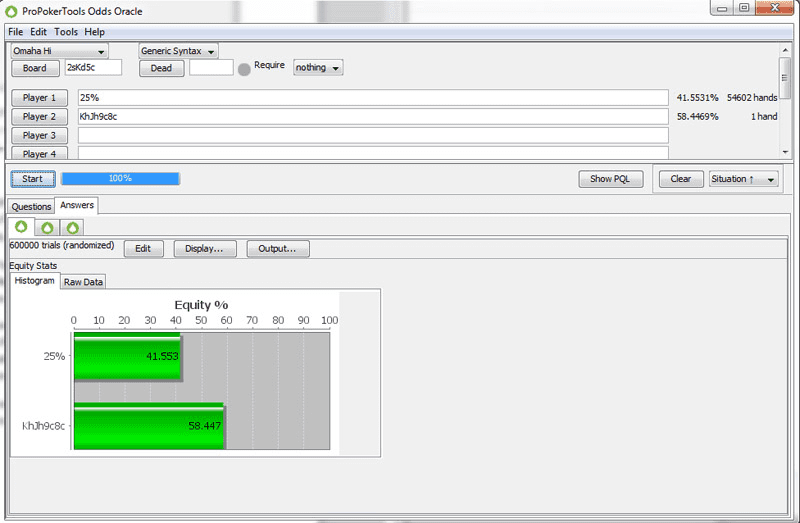Click the green KhJh9c8c equity bar

pos(149,425)
